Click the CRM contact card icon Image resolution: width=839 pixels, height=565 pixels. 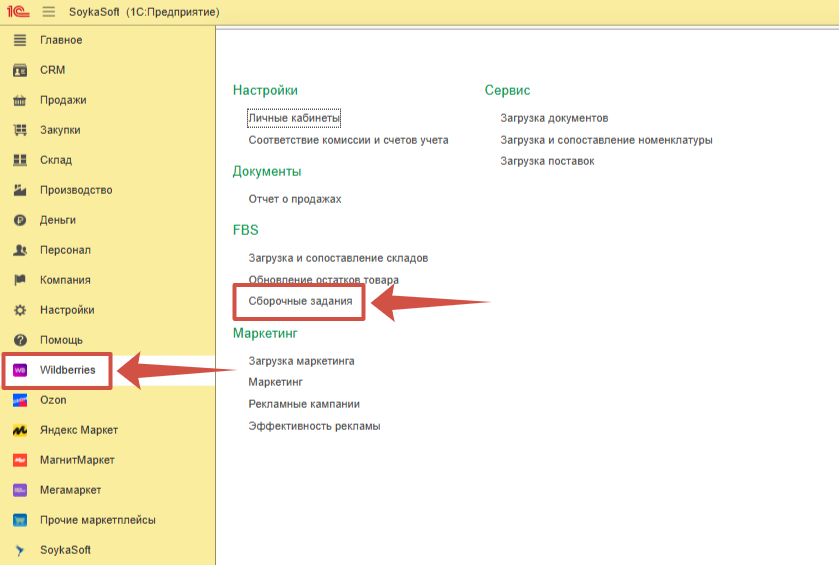pos(20,70)
